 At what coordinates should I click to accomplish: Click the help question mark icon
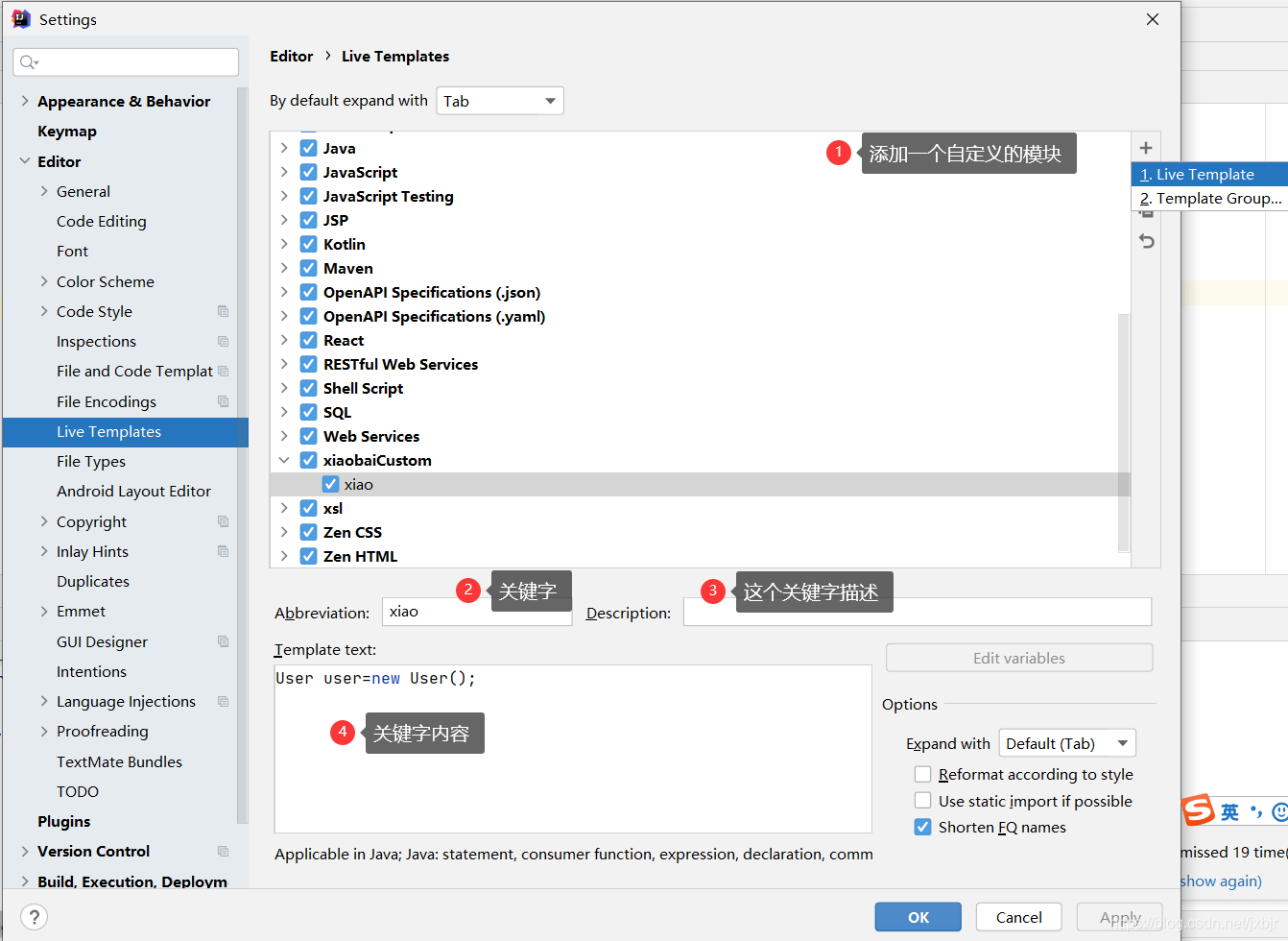34,917
